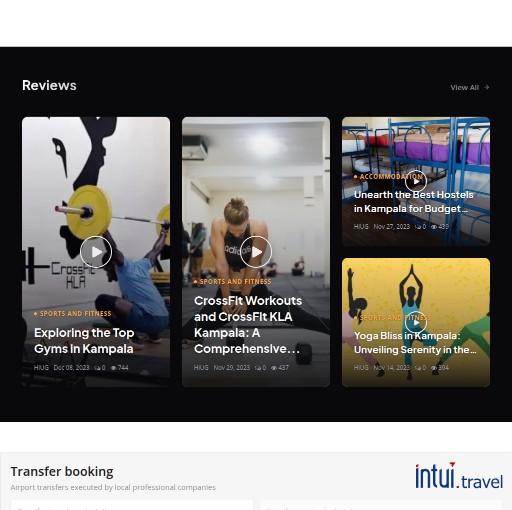The height and width of the screenshot is (510, 512).
Task: Play the Yoga Bliss in Kampala video
Action: (416, 322)
